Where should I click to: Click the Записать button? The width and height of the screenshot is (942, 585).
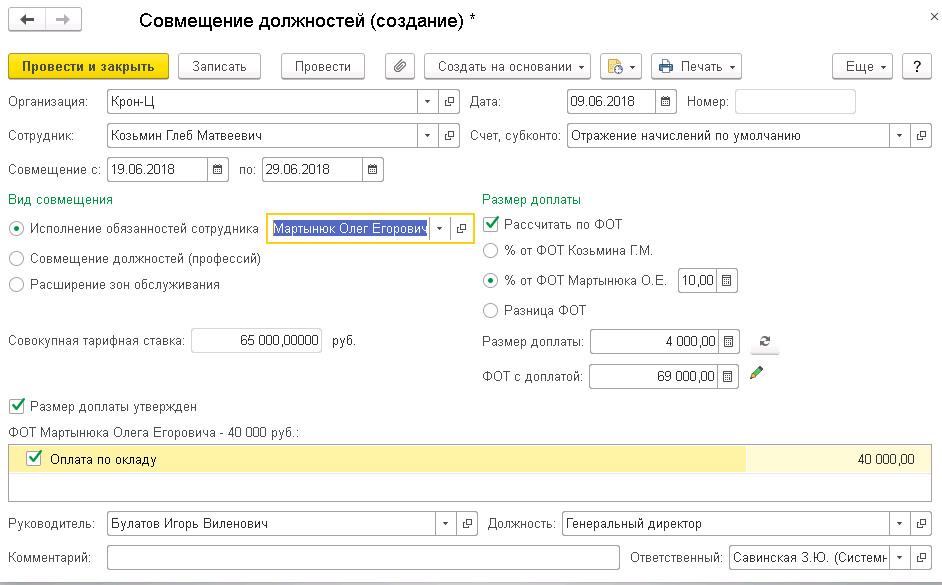pyautogui.click(x=219, y=67)
